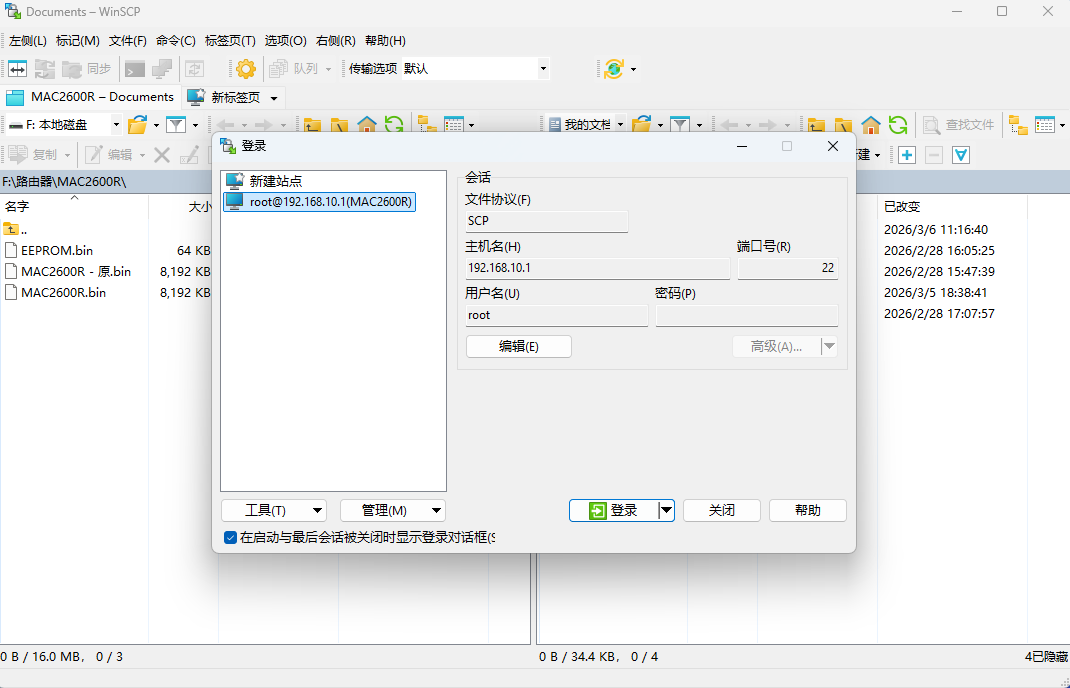Expand the 登录 button dropdown arrow

point(667,510)
